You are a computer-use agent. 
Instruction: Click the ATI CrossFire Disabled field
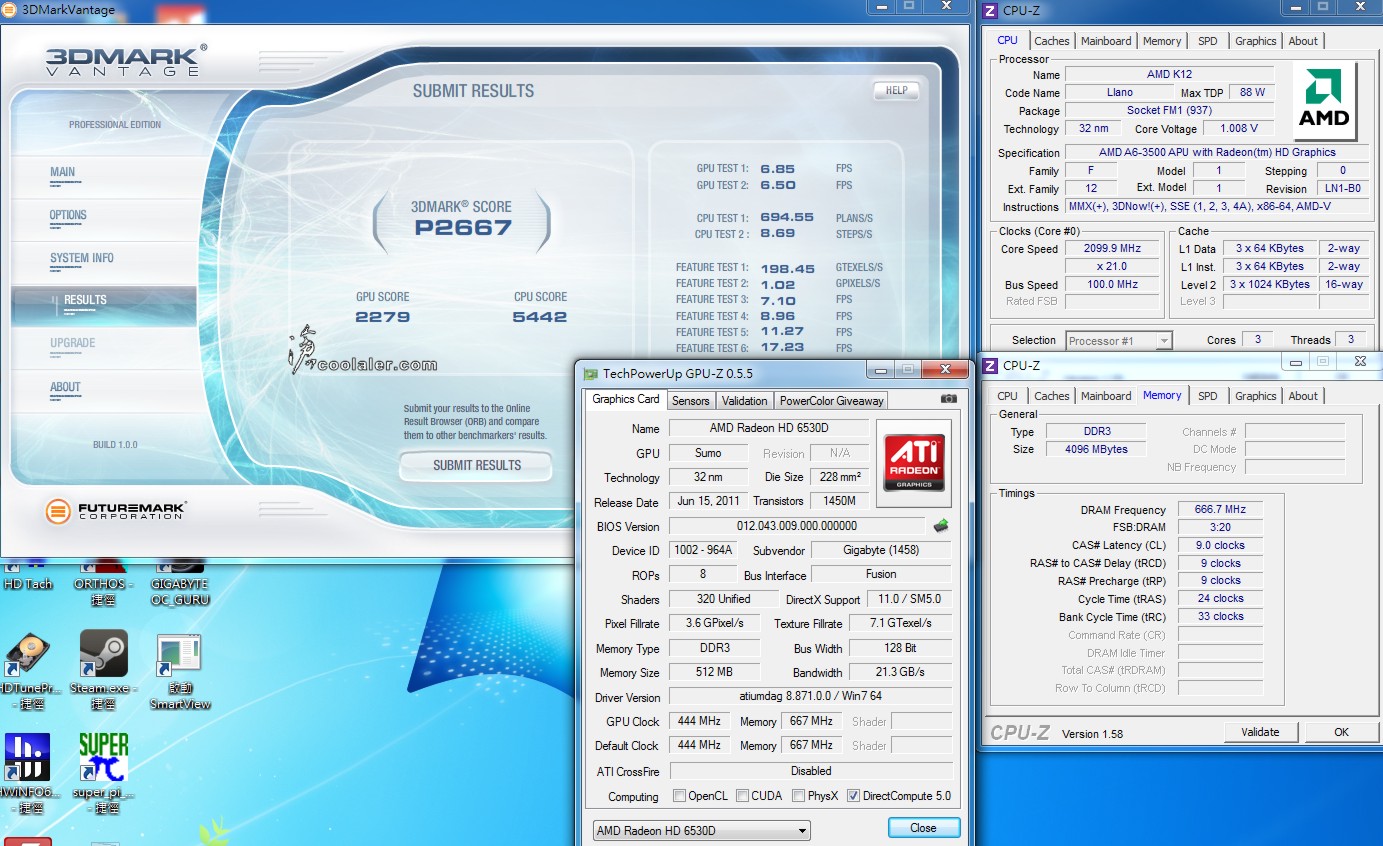811,771
